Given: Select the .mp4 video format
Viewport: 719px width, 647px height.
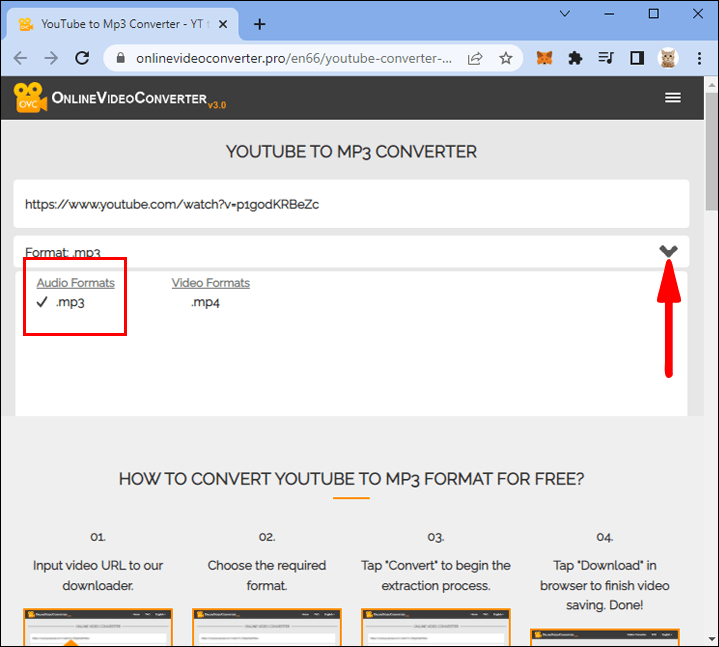Looking at the screenshot, I should click(x=205, y=302).
